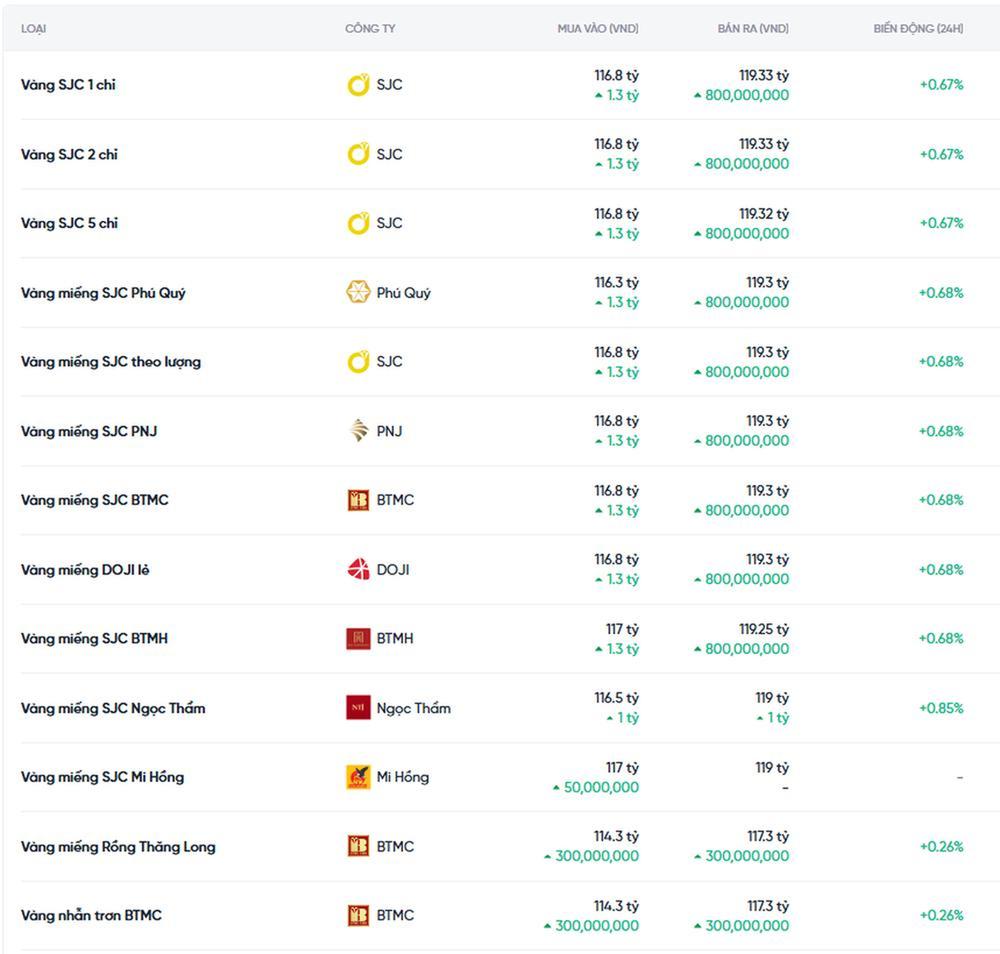Image resolution: width=1000 pixels, height=954 pixels.
Task: Click +0.26% change for Vàng miếng Rồng Thăng Long
Action: click(941, 846)
